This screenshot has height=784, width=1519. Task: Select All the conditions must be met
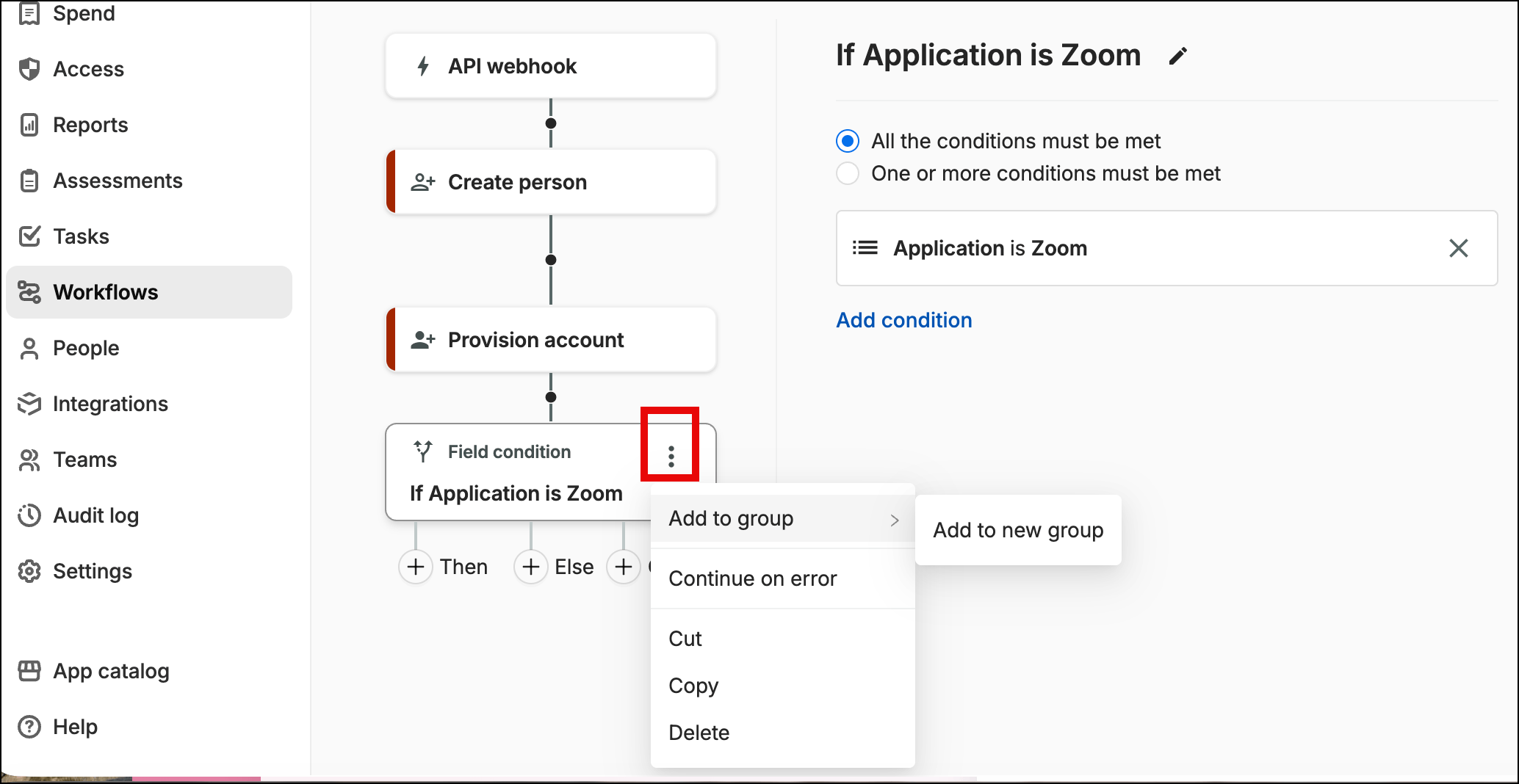click(848, 141)
